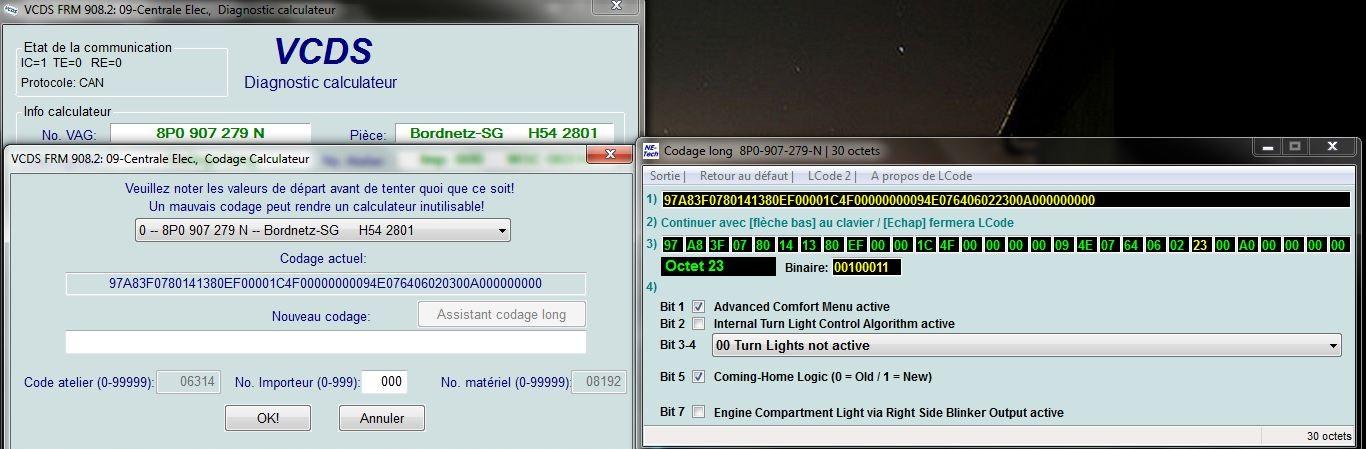Select byte box 1C
Image resolution: width=1366 pixels, height=449 pixels.
coord(924,244)
